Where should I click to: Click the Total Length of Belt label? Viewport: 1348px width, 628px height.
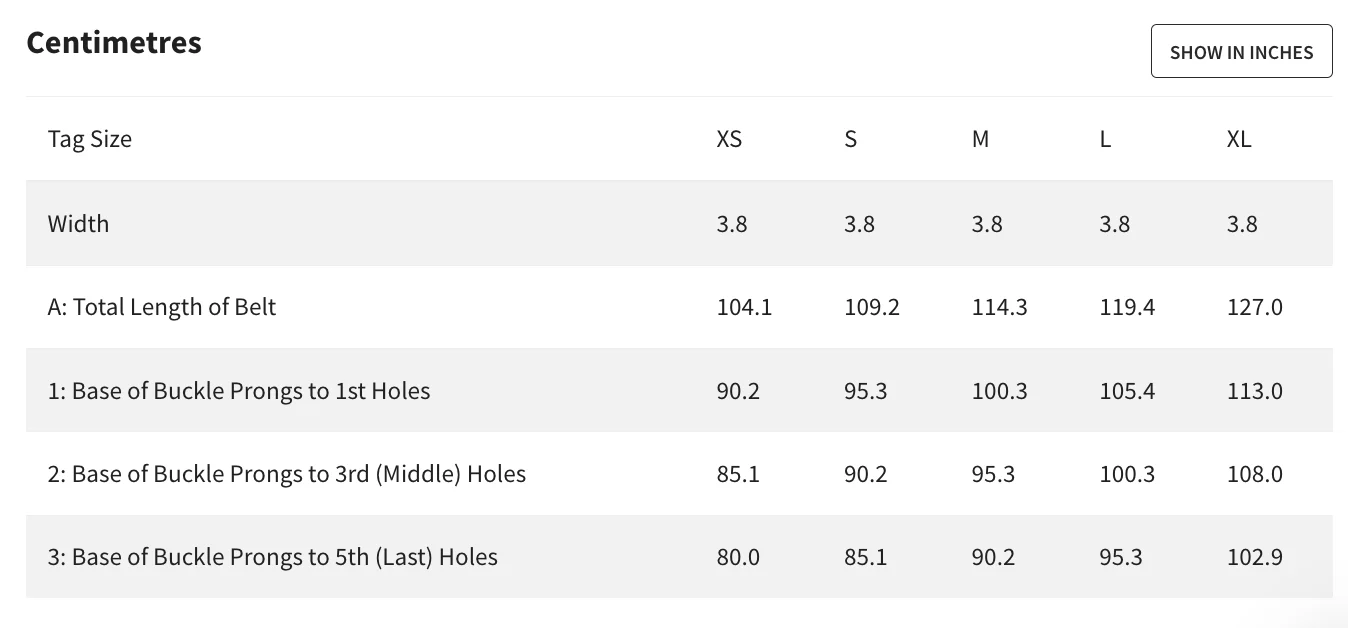click(x=162, y=307)
